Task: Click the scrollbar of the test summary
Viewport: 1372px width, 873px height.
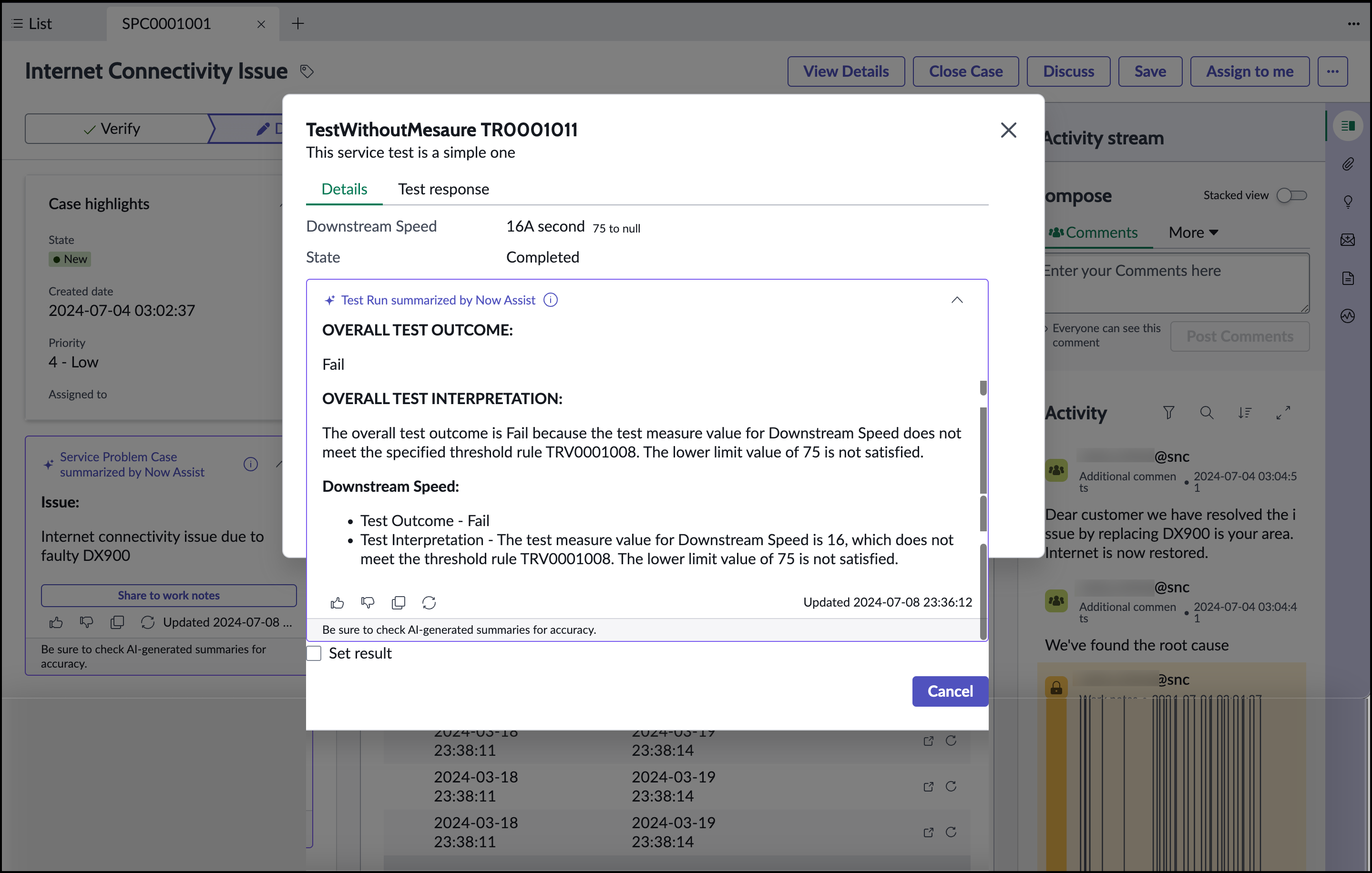Action: tap(983, 510)
